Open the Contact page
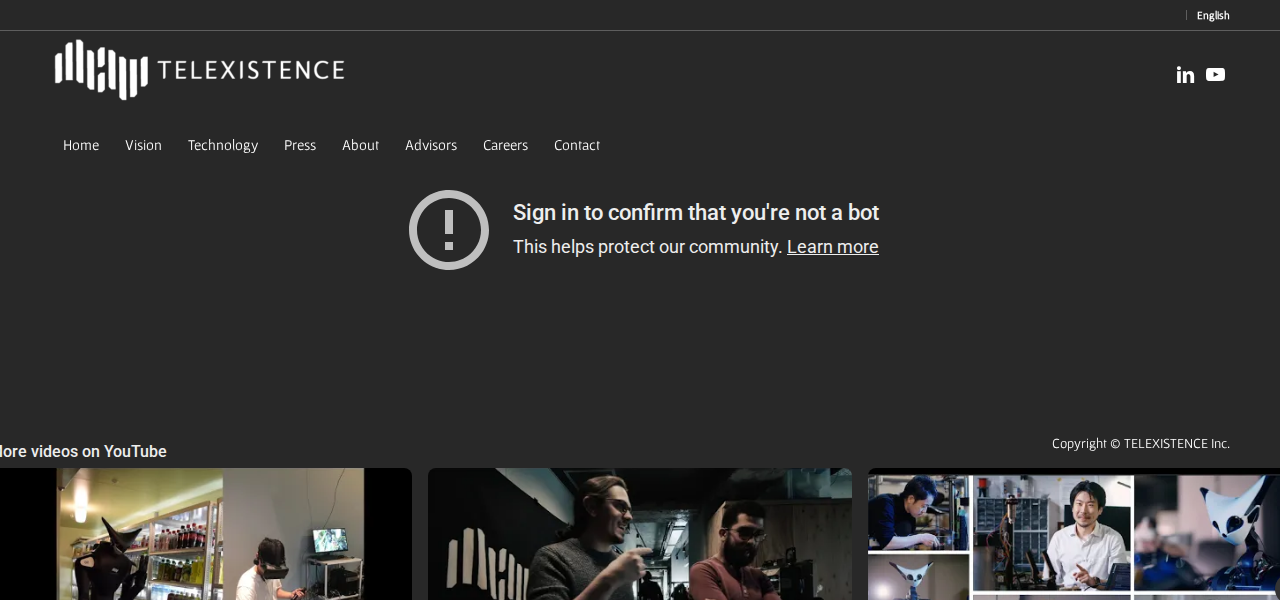Viewport: 1280px width, 600px height. [577, 145]
